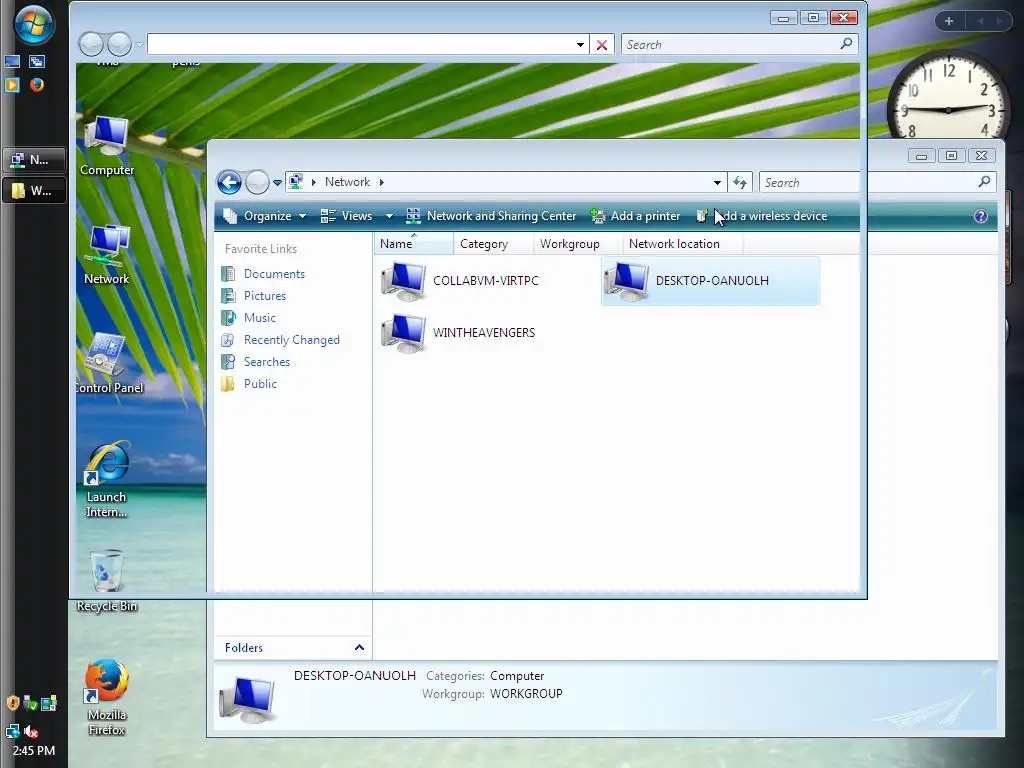The height and width of the screenshot is (768, 1024).
Task: Click magnifier icon in Network search box
Action: (x=985, y=182)
